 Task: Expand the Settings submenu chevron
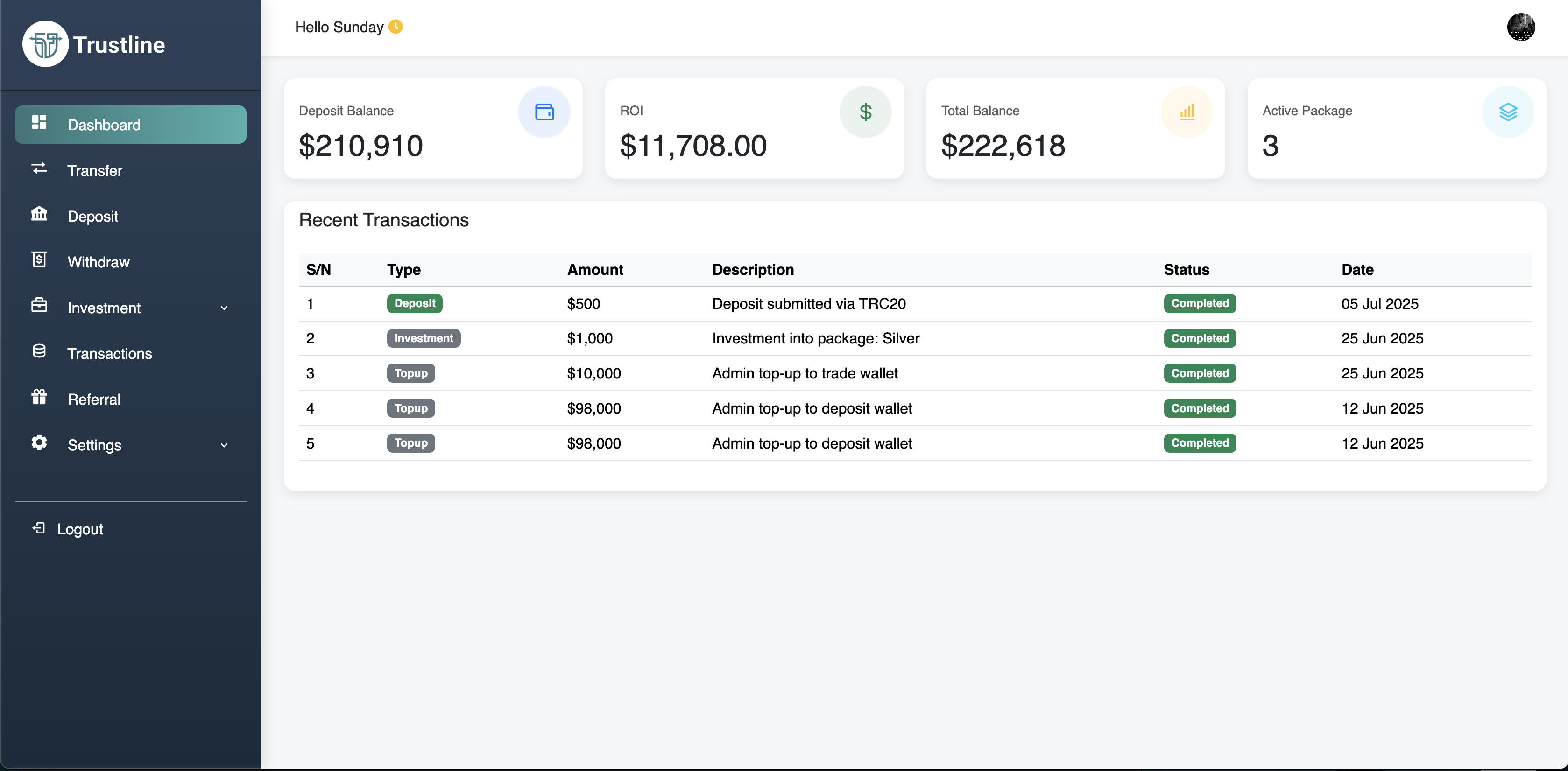pyautogui.click(x=224, y=445)
